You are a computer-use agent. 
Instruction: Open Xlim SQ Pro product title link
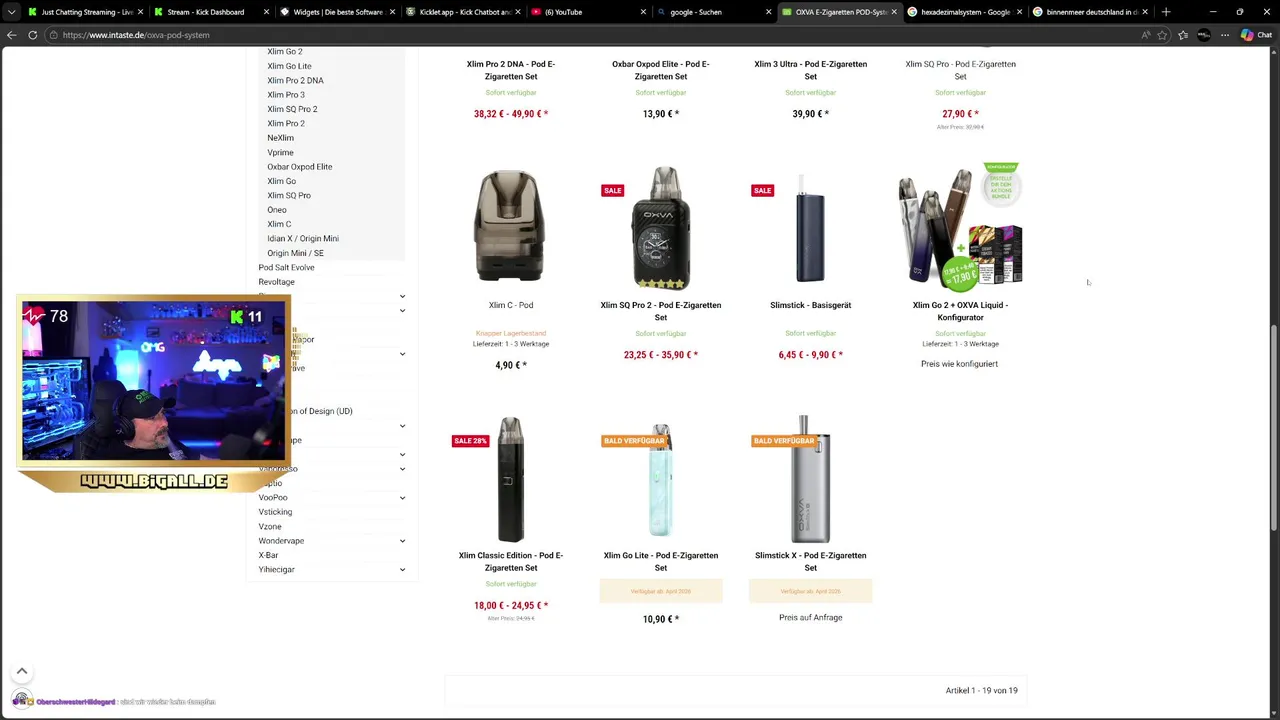pos(960,70)
